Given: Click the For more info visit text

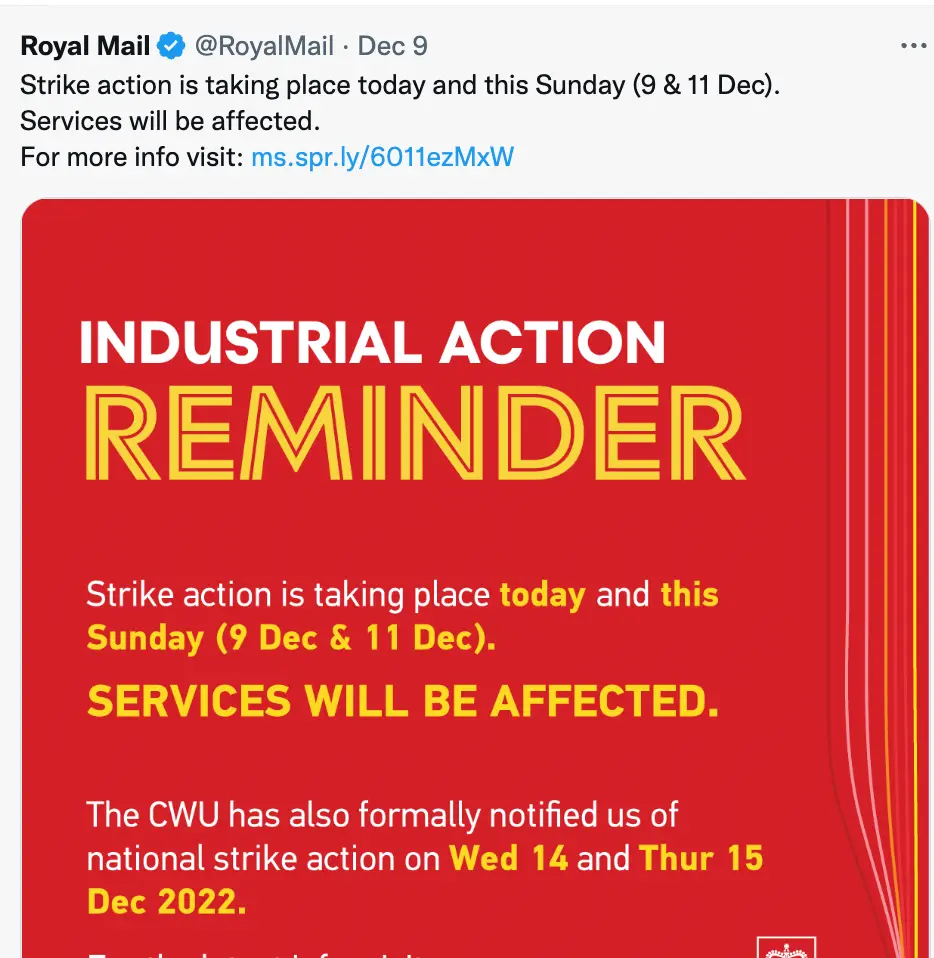Looking at the screenshot, I should (x=130, y=156).
